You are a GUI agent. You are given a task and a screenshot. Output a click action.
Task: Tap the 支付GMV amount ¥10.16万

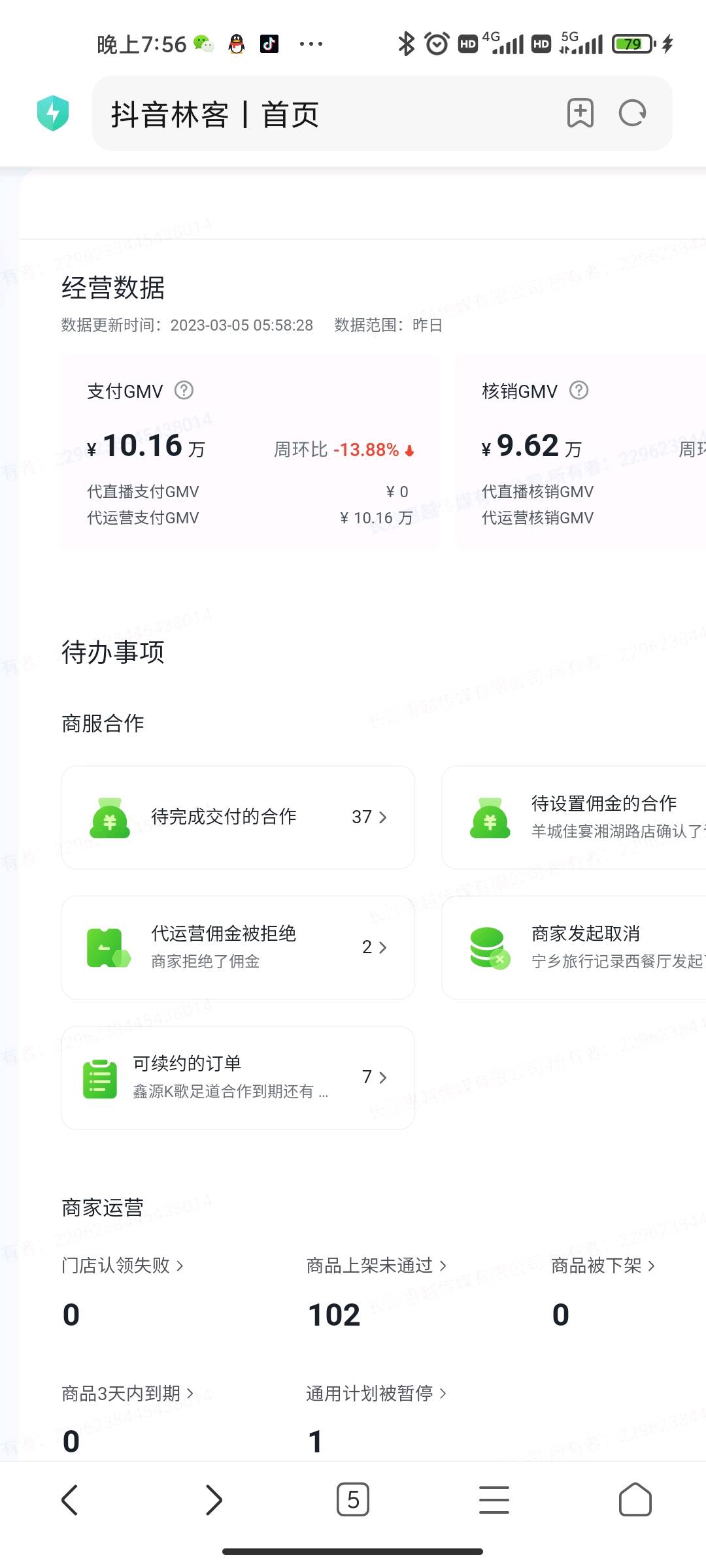(x=146, y=446)
